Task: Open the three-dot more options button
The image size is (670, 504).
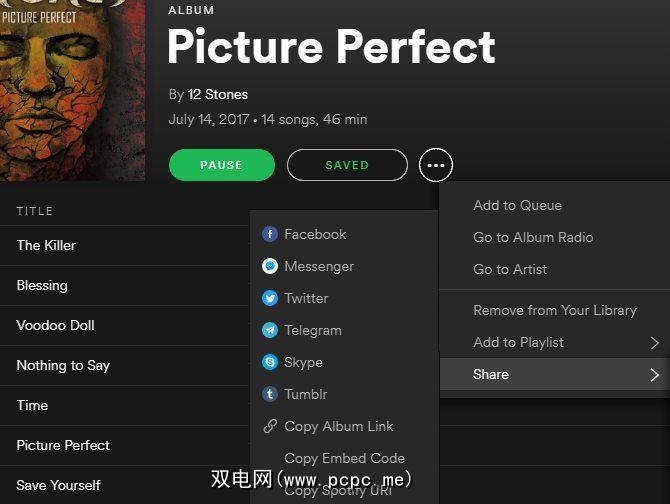Action: [x=436, y=165]
